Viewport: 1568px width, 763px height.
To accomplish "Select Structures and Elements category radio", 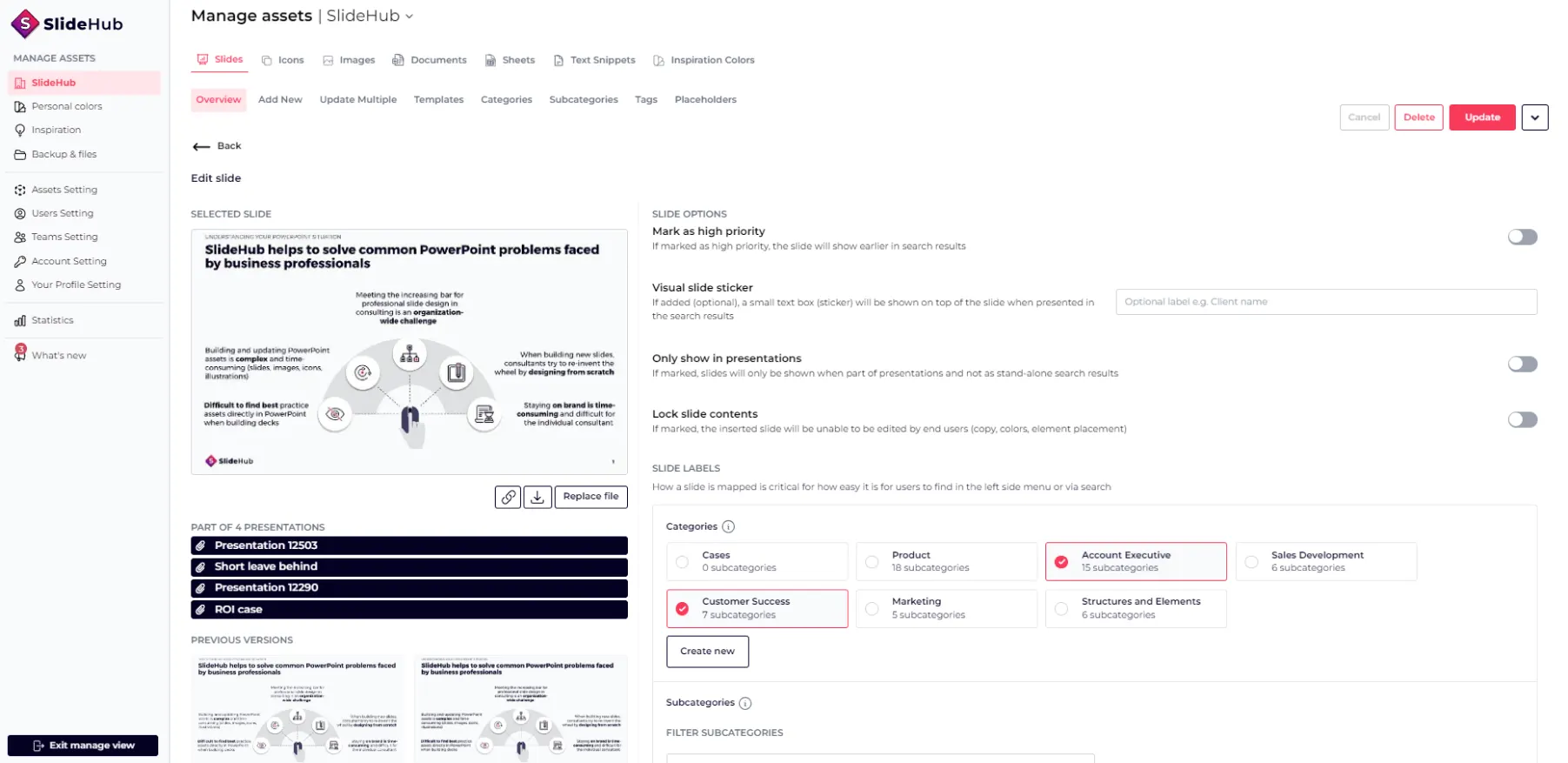I will coord(1061,608).
